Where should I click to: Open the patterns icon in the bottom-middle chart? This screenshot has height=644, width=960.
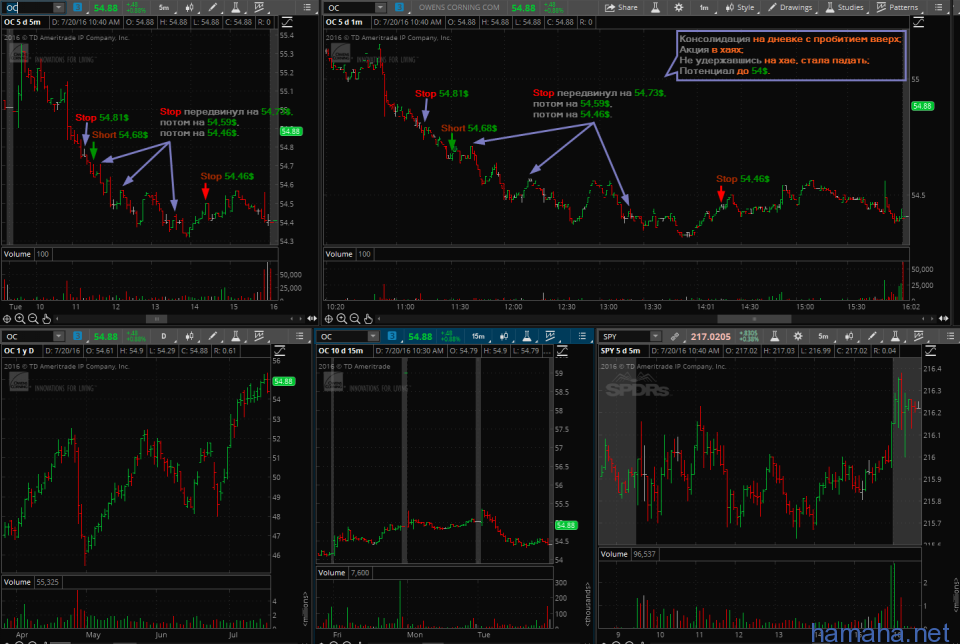click(550, 336)
